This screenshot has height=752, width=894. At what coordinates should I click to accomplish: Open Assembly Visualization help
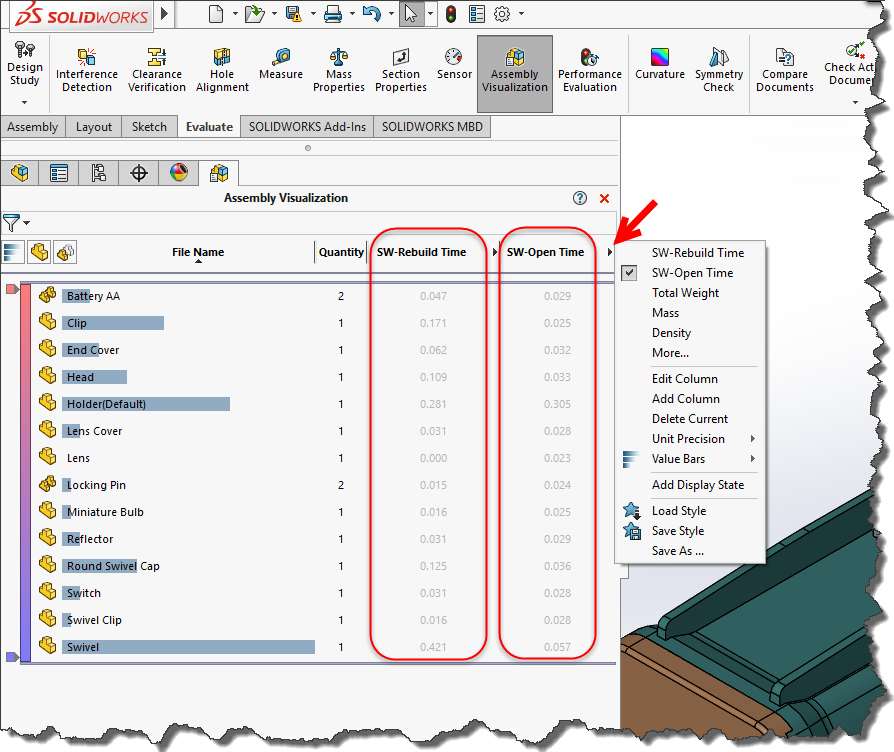(580, 198)
